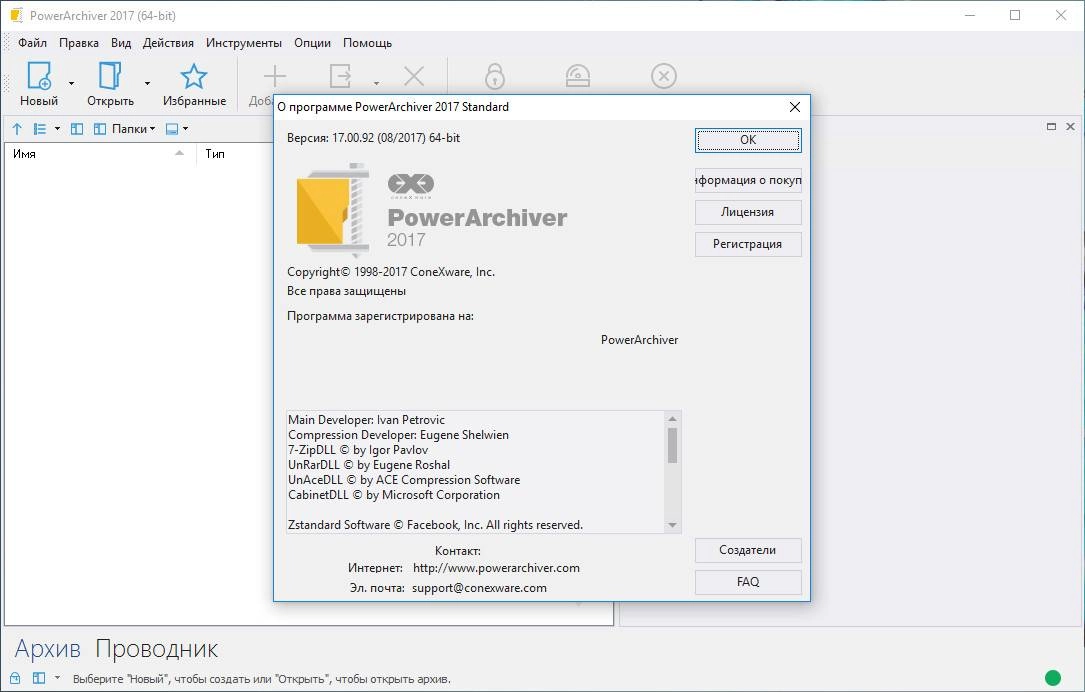Click the panel layout icon next to view dropdown

pos(77,129)
